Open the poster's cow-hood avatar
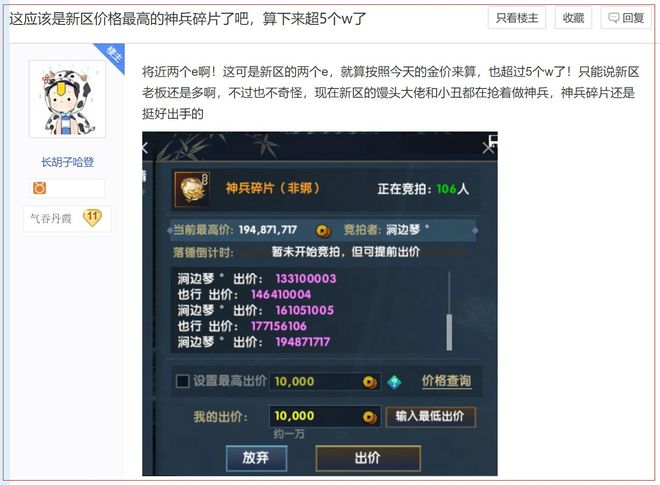This screenshot has width=660, height=485. [x=67, y=99]
